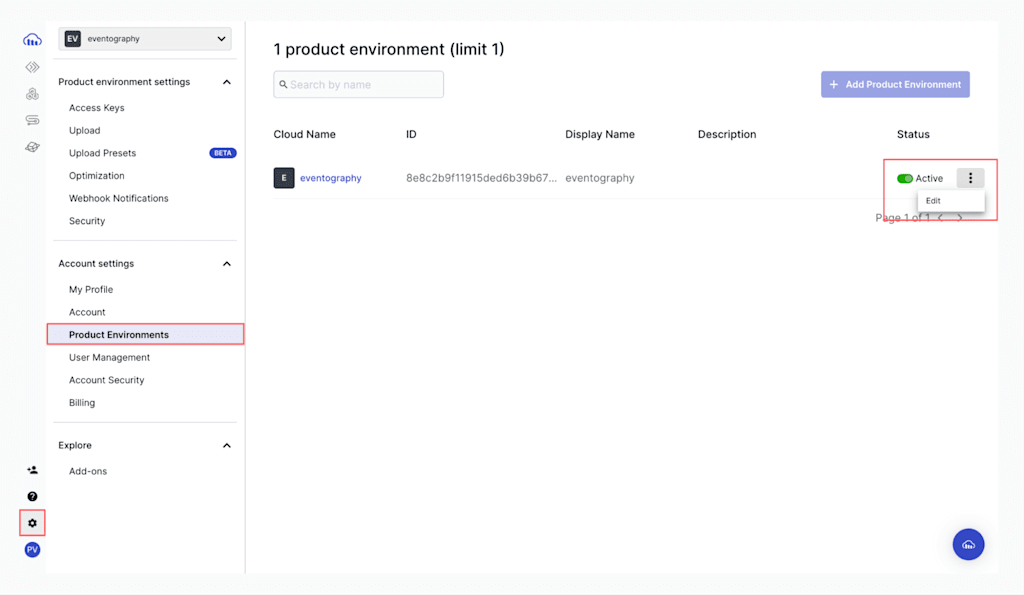Click the settings gear icon
Viewport: 1024px width, 595px height.
pyautogui.click(x=32, y=523)
